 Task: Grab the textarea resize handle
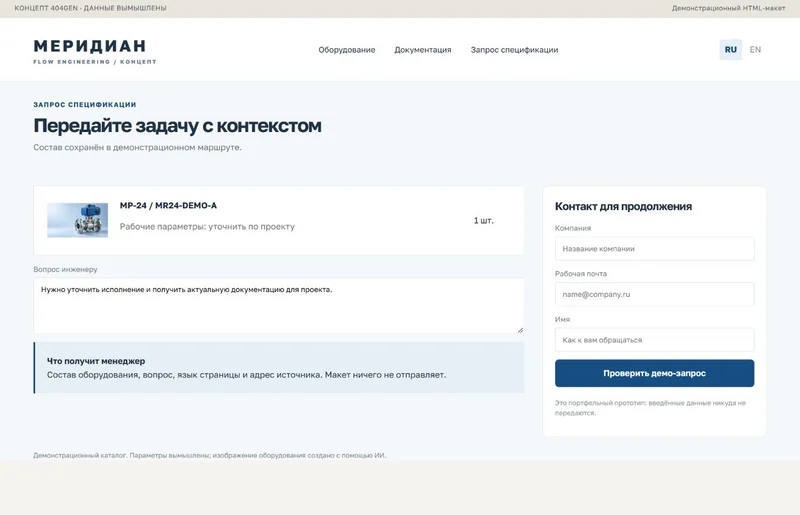point(520,330)
